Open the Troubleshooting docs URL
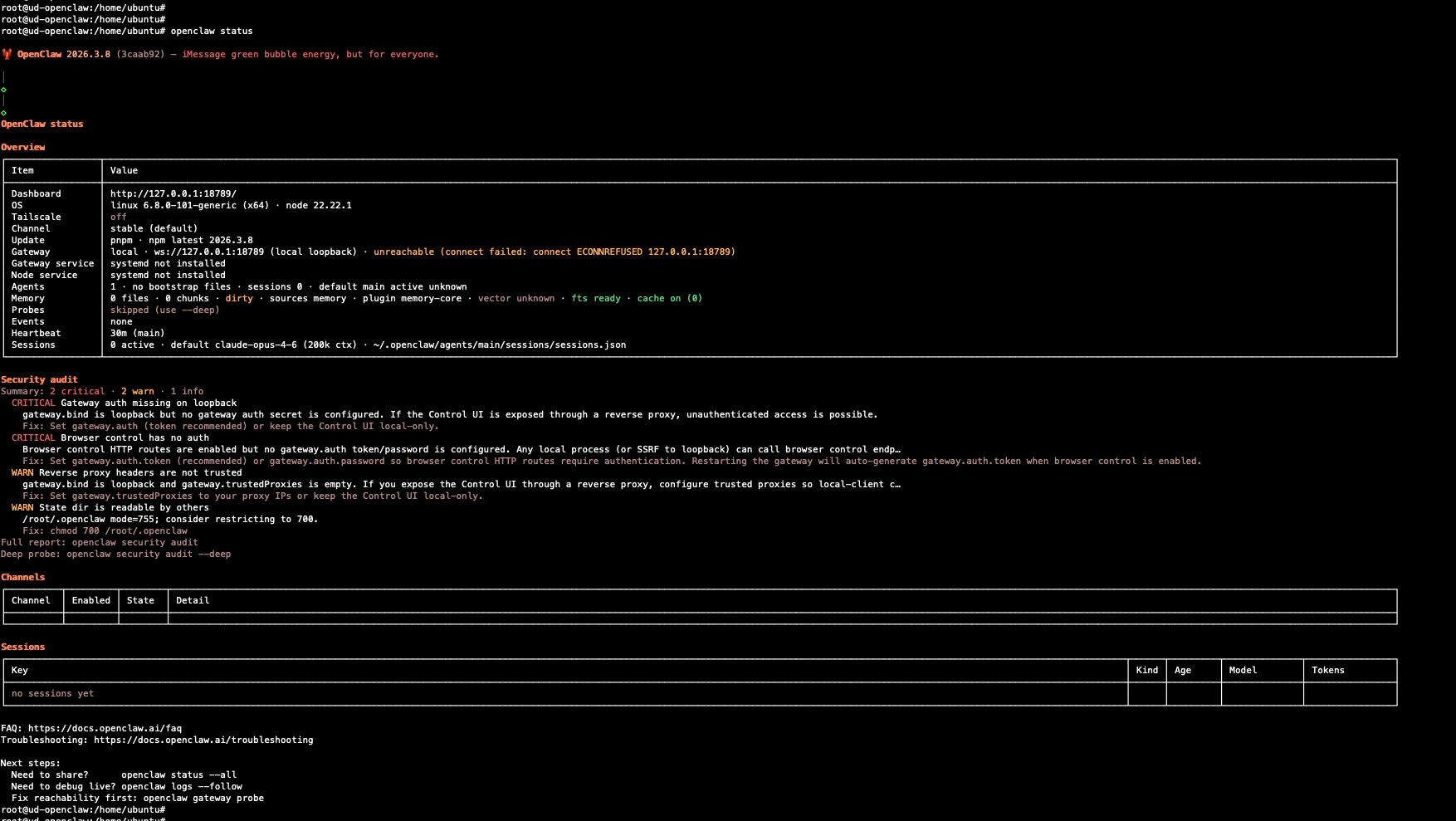1456x821 pixels. [203, 740]
